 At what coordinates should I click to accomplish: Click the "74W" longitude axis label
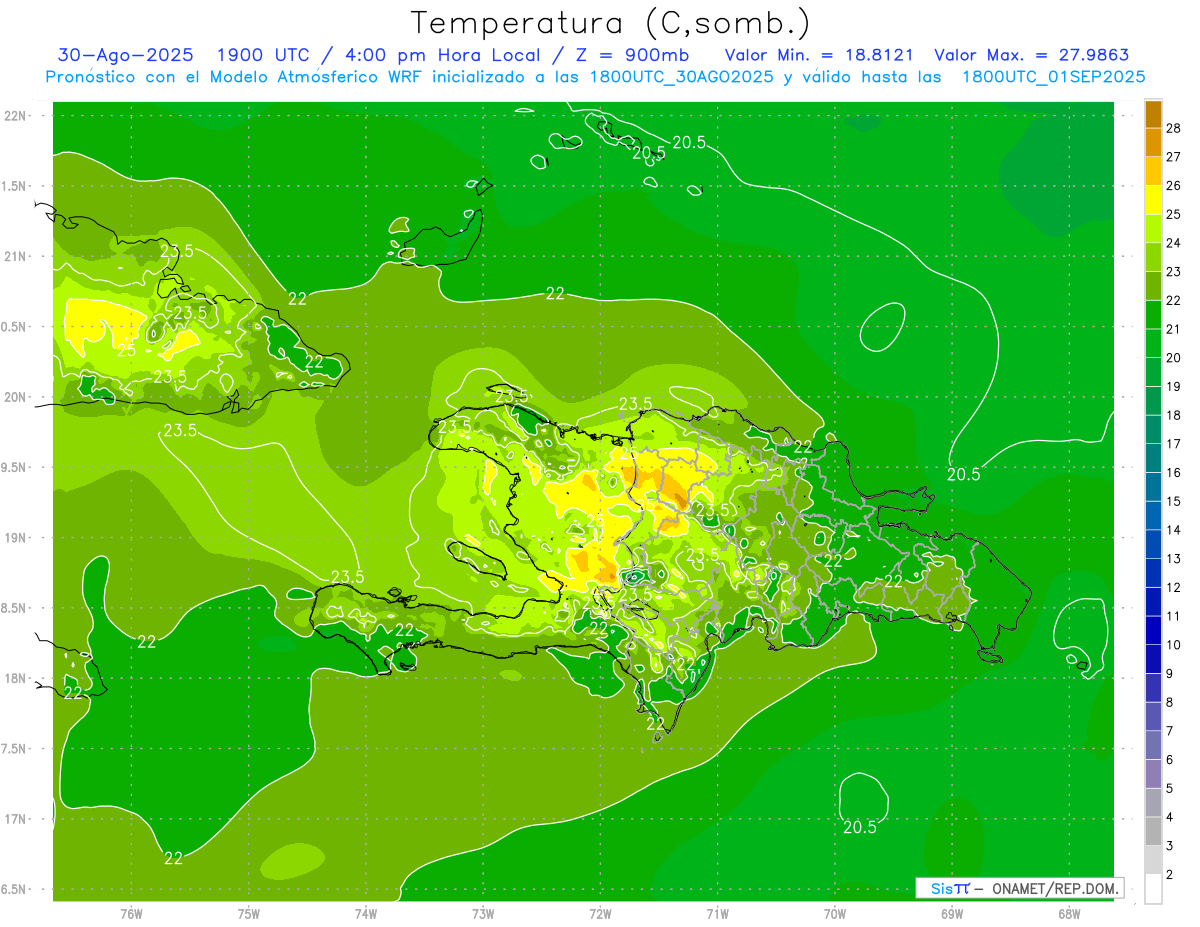(366, 914)
